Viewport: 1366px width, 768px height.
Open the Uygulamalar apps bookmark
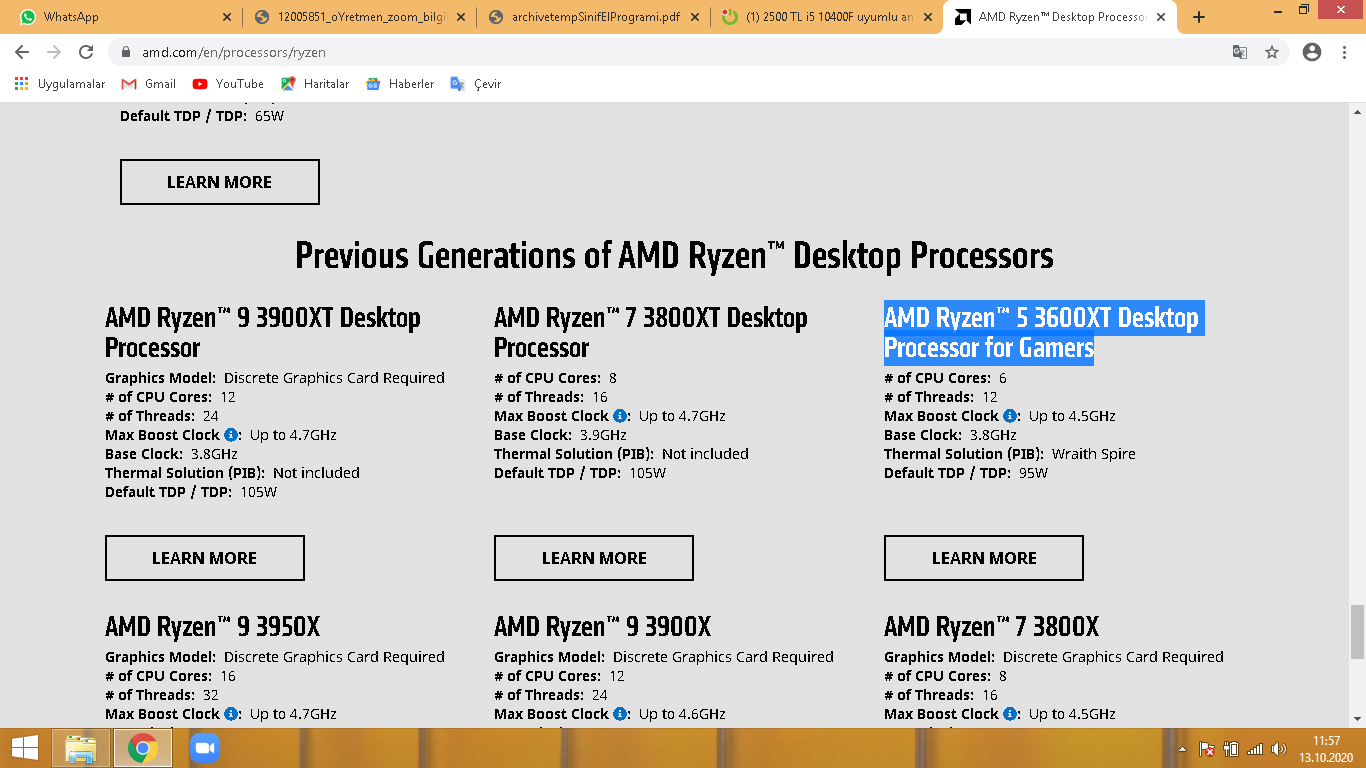click(59, 84)
